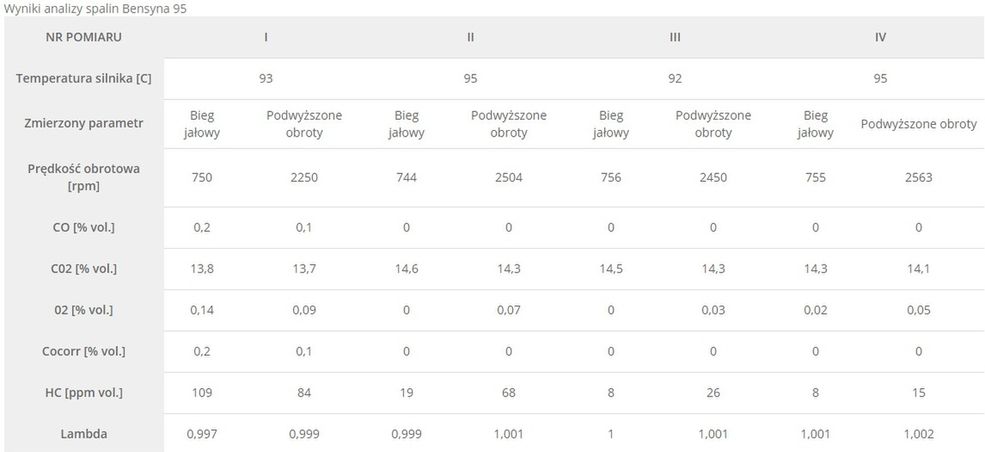The width and height of the screenshot is (985, 452).
Task: Click the HC value '68'
Action: [x=508, y=393]
